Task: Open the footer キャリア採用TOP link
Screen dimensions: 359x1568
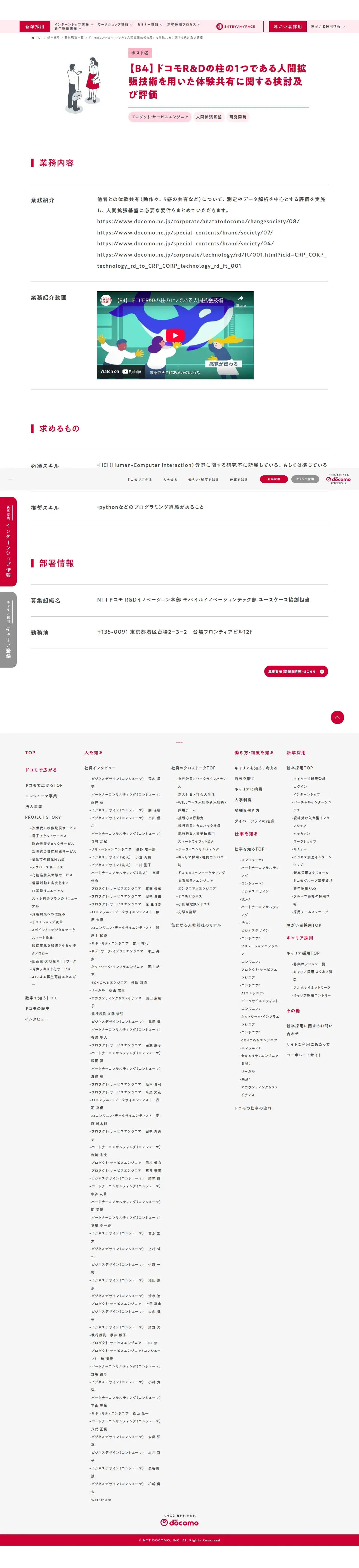Action: click(303, 953)
